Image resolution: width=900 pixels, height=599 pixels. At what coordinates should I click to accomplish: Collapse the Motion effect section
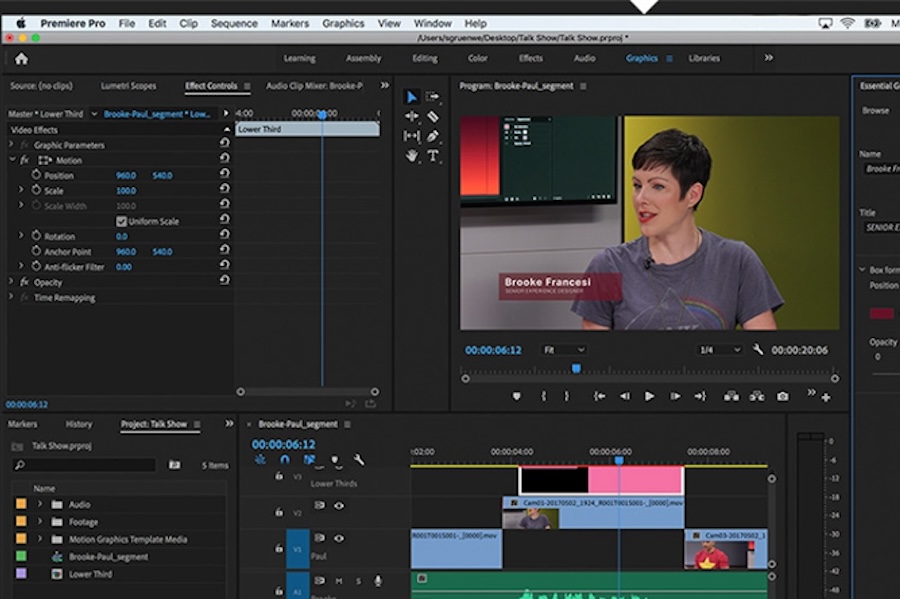coord(12,160)
